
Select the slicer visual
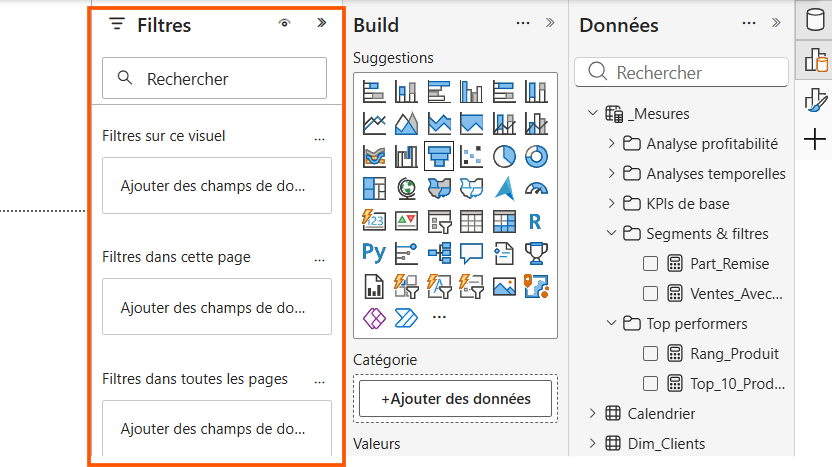[x=439, y=221]
